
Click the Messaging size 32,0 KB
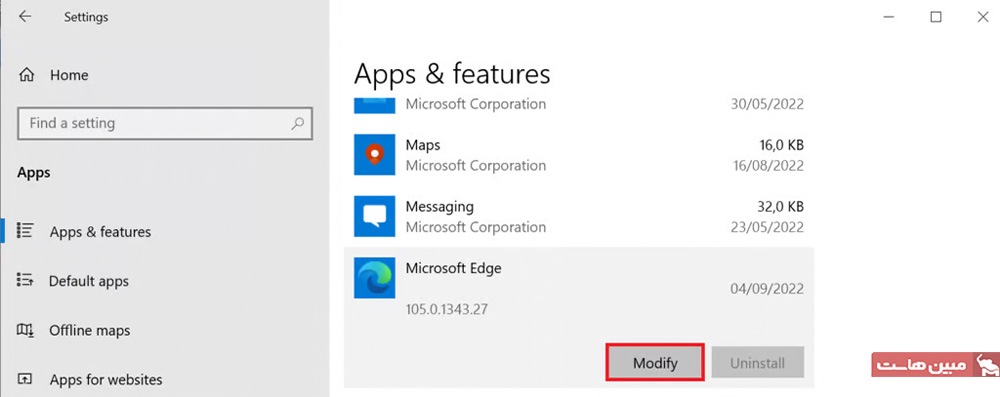[x=781, y=207]
